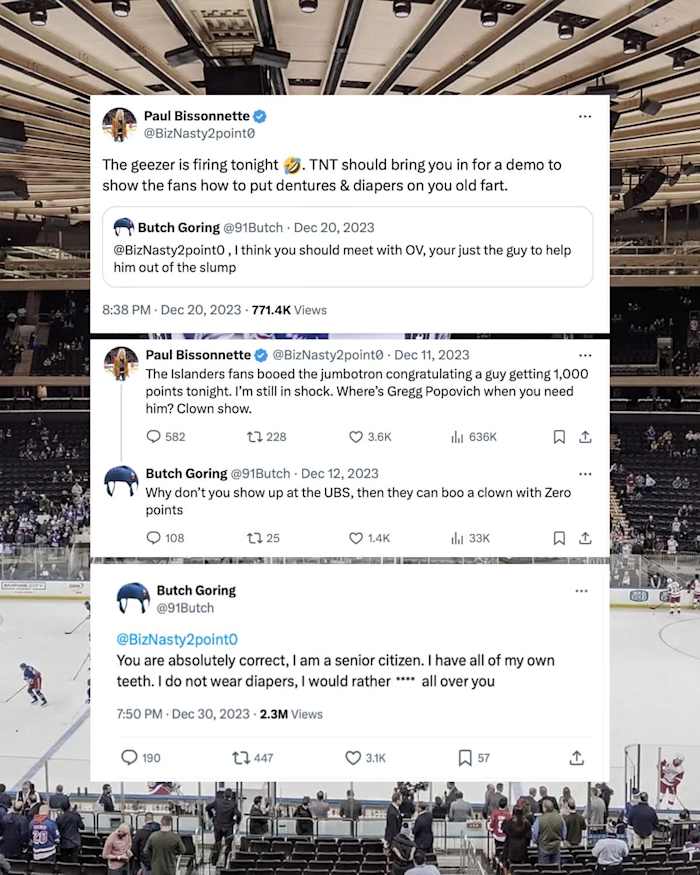Image resolution: width=700 pixels, height=875 pixels.
Task: Like the Dec 30 tweet with 3.1K likes
Action: point(352,758)
